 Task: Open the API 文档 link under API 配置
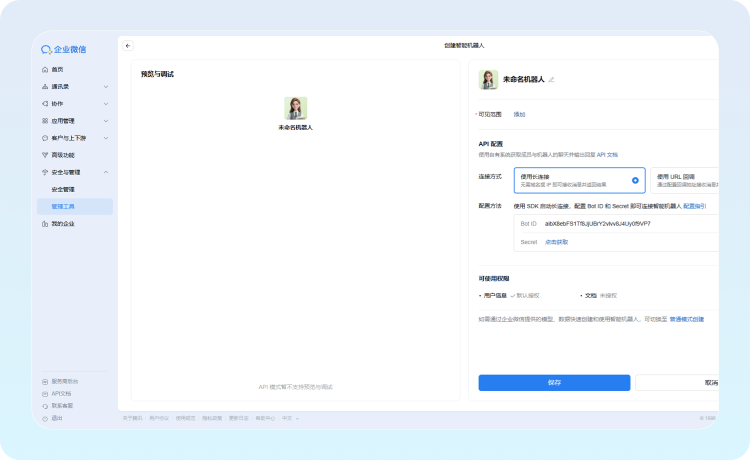tap(607, 155)
